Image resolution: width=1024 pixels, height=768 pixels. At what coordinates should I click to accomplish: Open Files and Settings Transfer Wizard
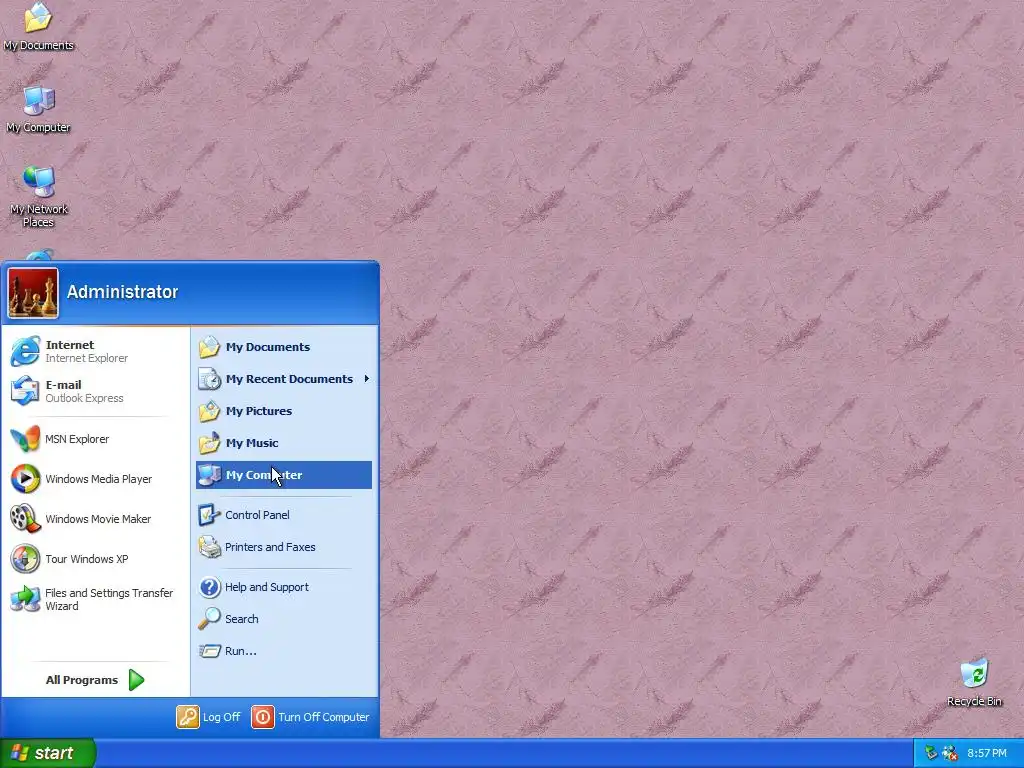pyautogui.click(x=95, y=599)
